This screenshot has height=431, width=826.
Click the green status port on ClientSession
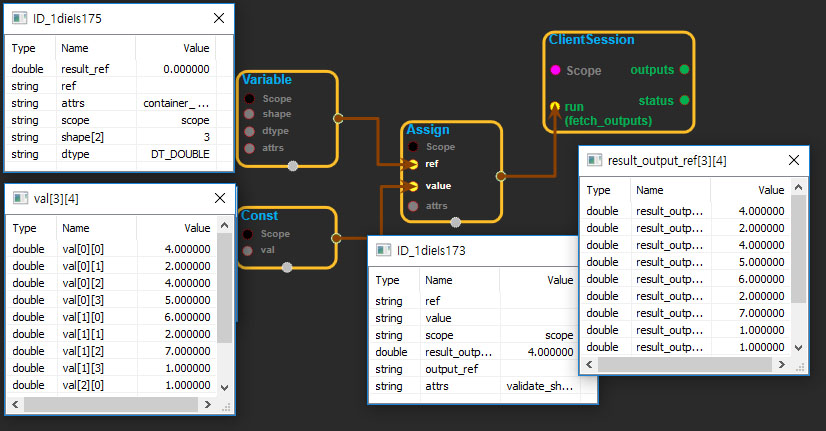tap(684, 100)
